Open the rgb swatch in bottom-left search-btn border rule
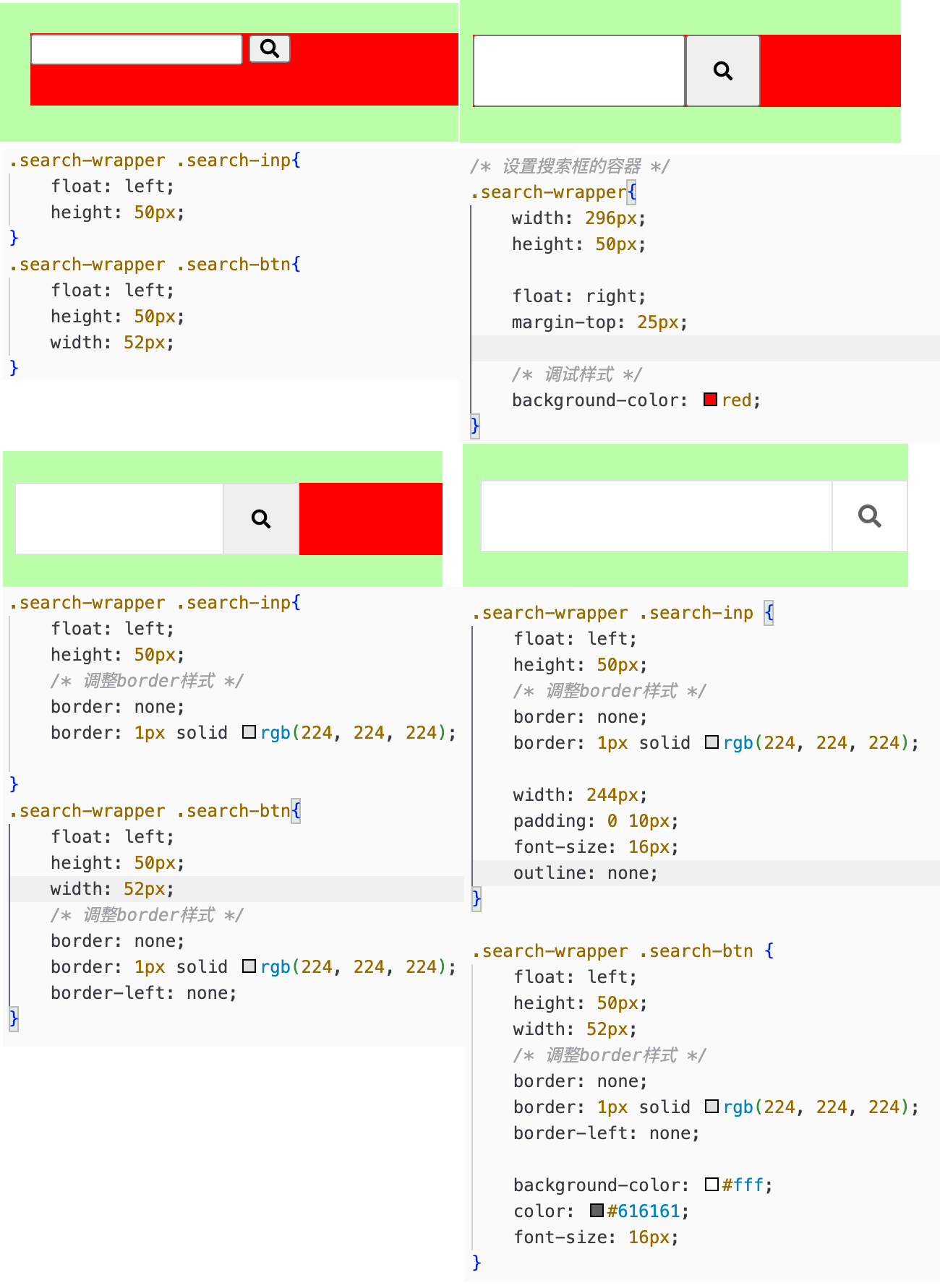The image size is (940, 1288). point(249,966)
